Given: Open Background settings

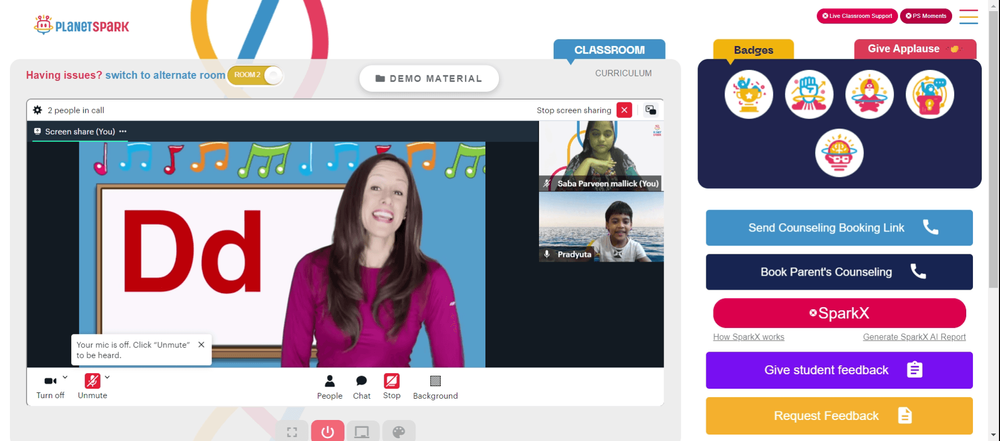Looking at the screenshot, I should (x=435, y=387).
